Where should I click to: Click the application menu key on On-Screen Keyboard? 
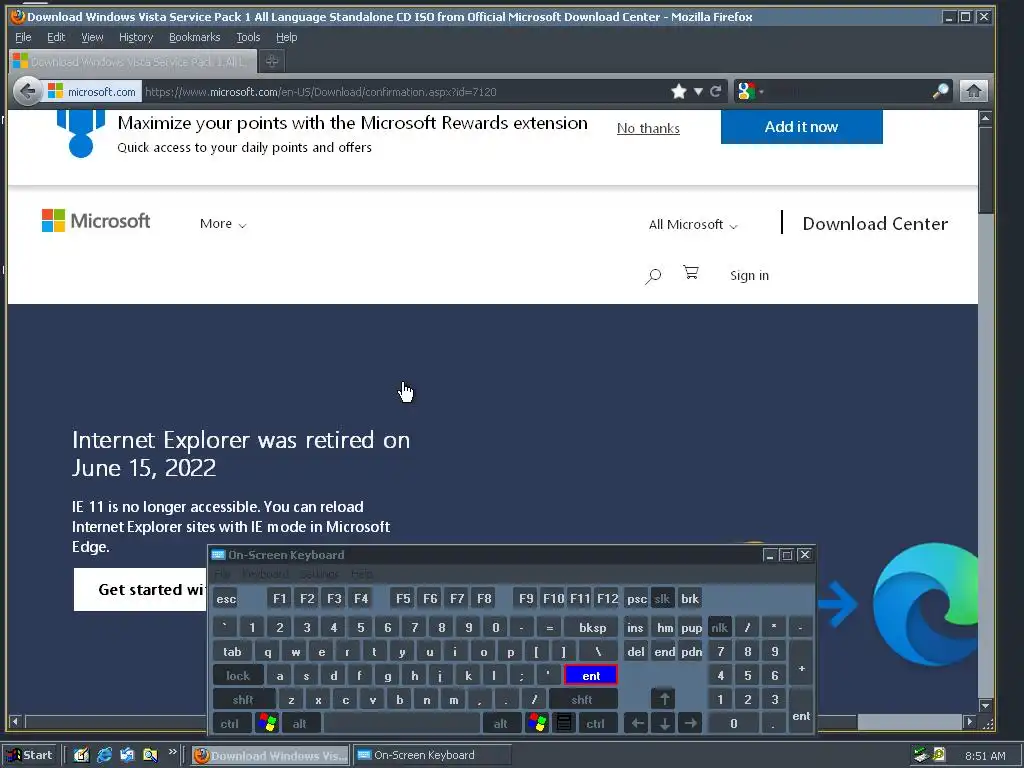click(x=564, y=723)
